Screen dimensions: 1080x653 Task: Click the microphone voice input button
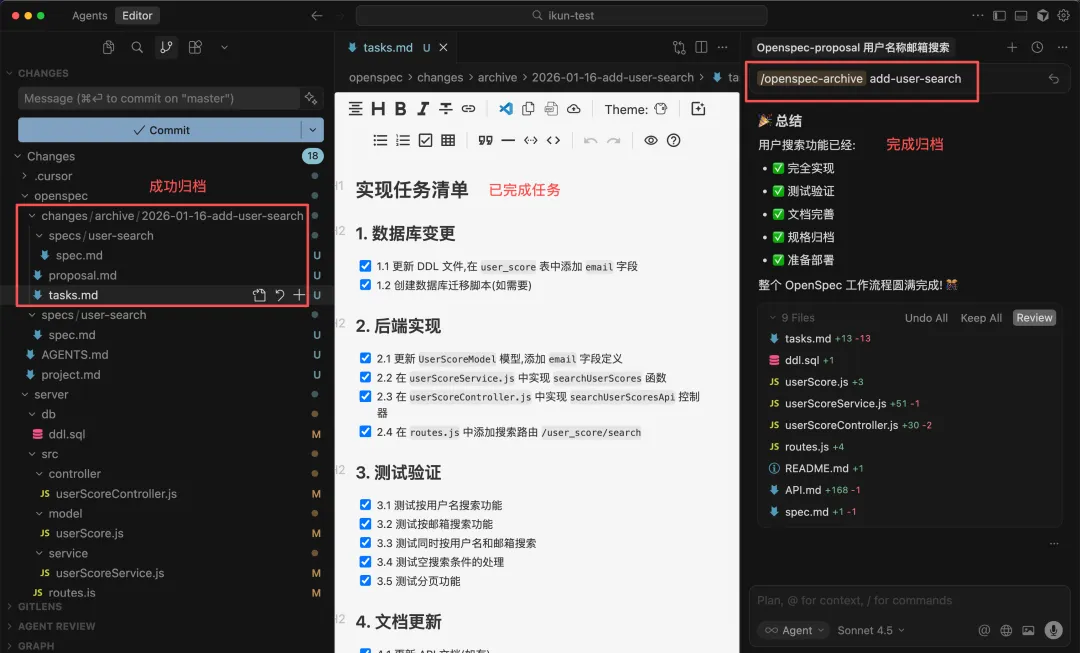tap(1052, 630)
